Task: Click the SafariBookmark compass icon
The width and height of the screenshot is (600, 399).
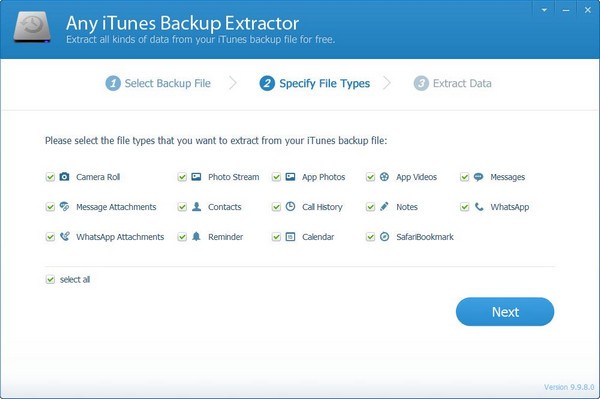Action: coord(385,236)
